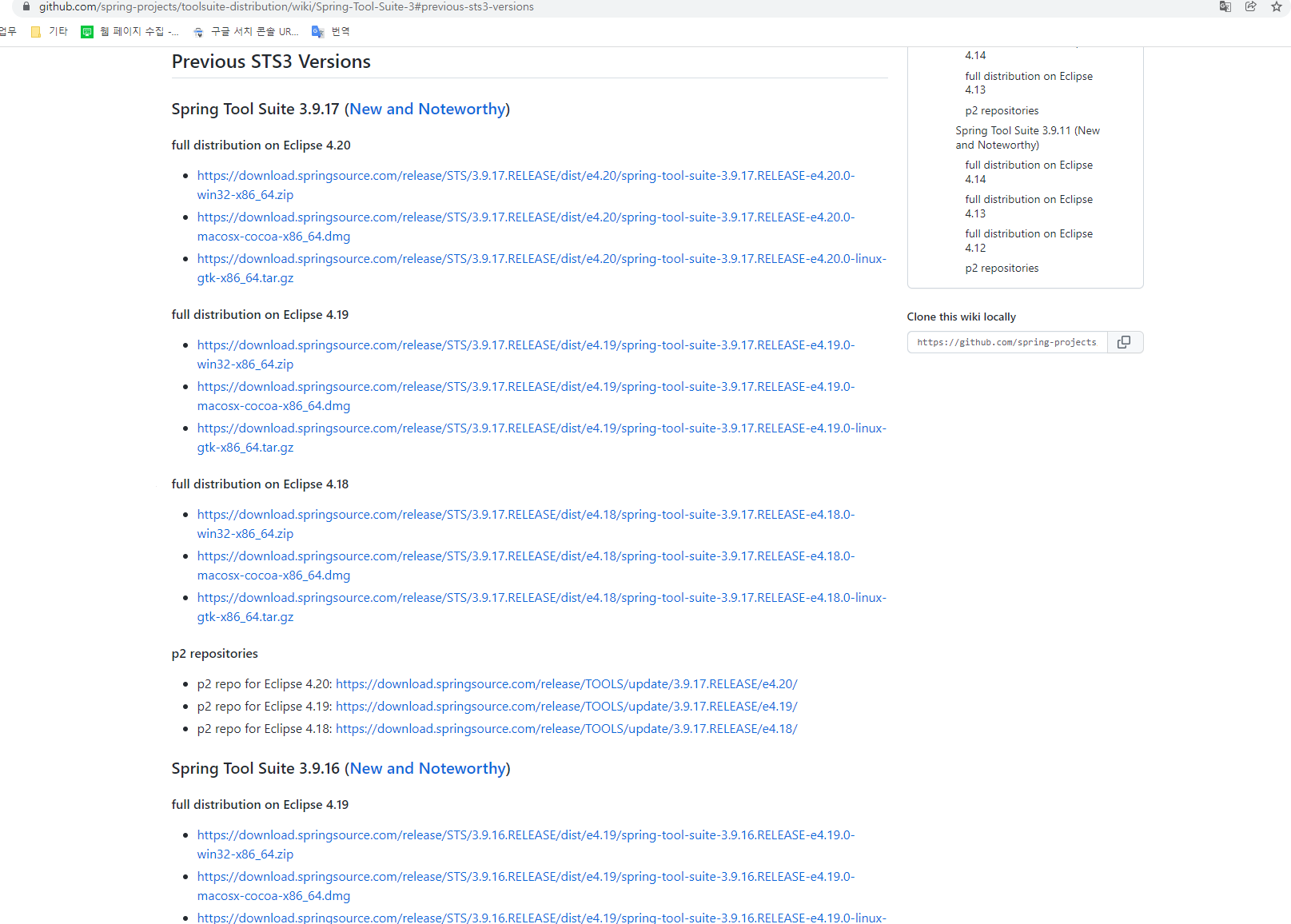The height and width of the screenshot is (924, 1291).
Task: Click the lock icon in address bar
Action: click(26, 6)
